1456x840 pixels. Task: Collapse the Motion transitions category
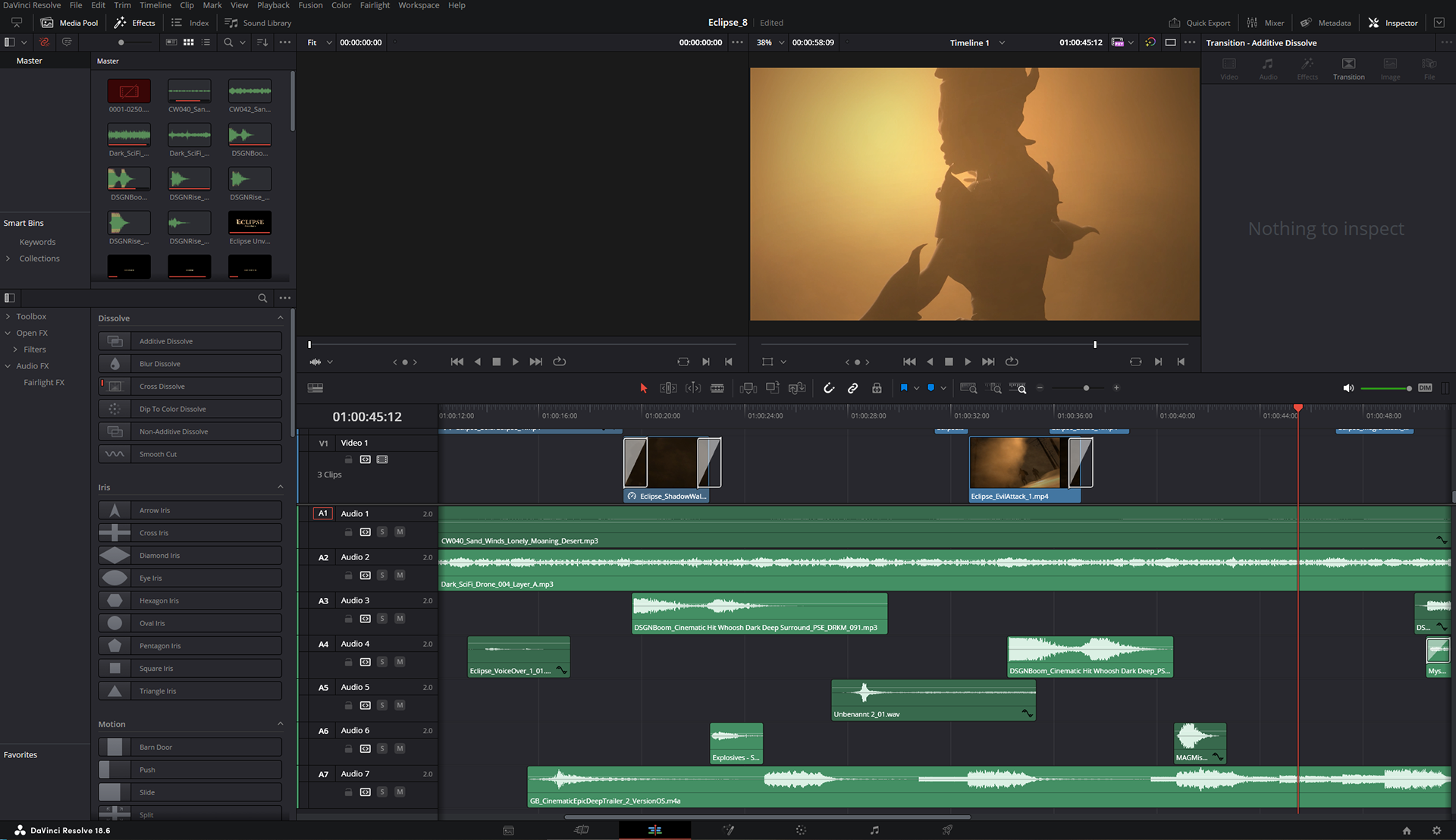click(280, 724)
